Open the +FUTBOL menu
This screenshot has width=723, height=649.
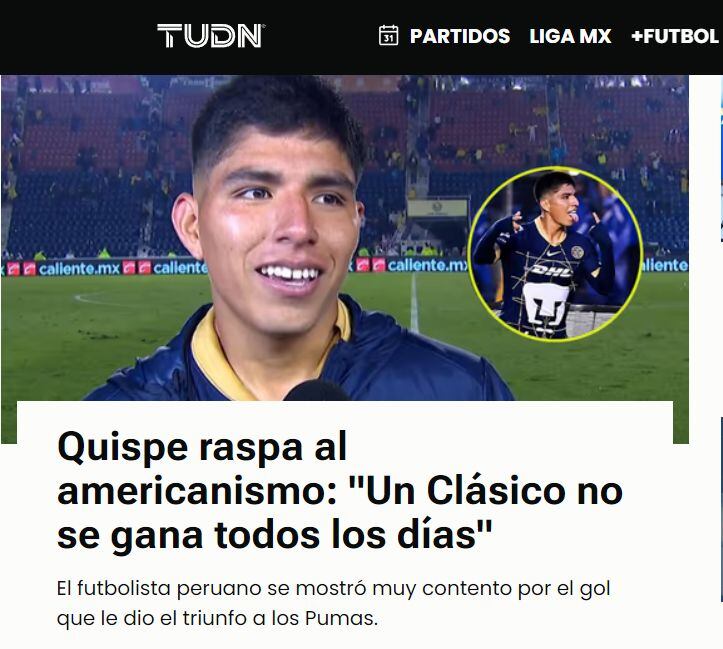(675, 36)
